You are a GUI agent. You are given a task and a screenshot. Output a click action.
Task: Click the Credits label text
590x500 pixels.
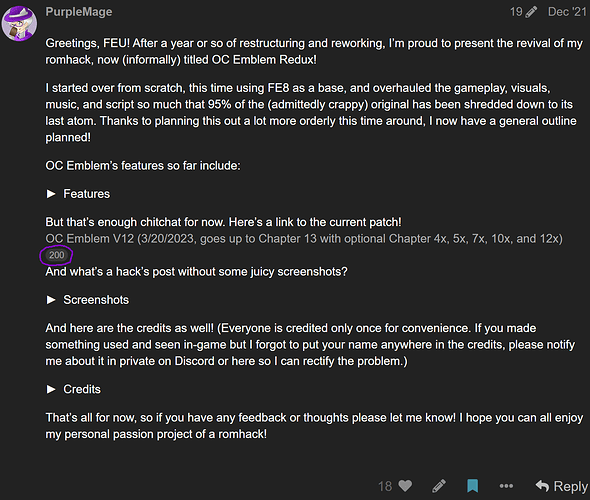[82, 389]
